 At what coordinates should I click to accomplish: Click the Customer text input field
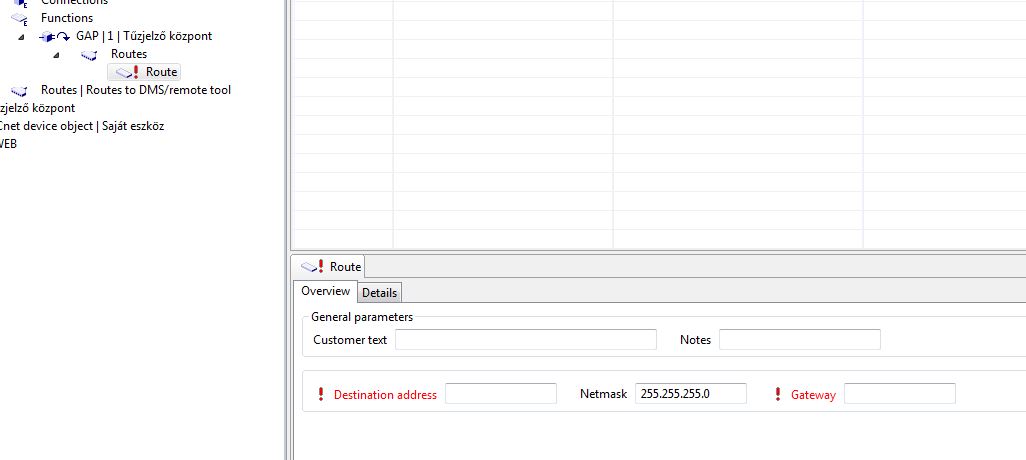pos(525,340)
